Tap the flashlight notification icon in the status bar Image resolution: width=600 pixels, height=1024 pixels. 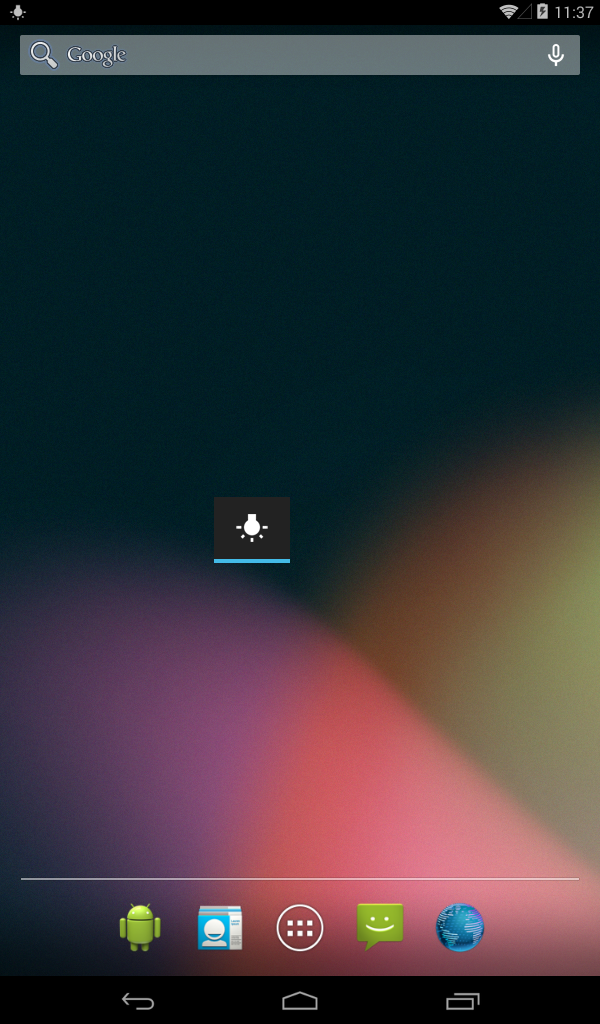(18, 12)
